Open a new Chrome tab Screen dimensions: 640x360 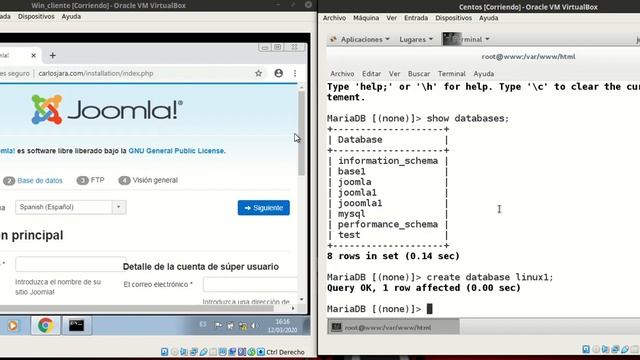(x=52, y=55)
